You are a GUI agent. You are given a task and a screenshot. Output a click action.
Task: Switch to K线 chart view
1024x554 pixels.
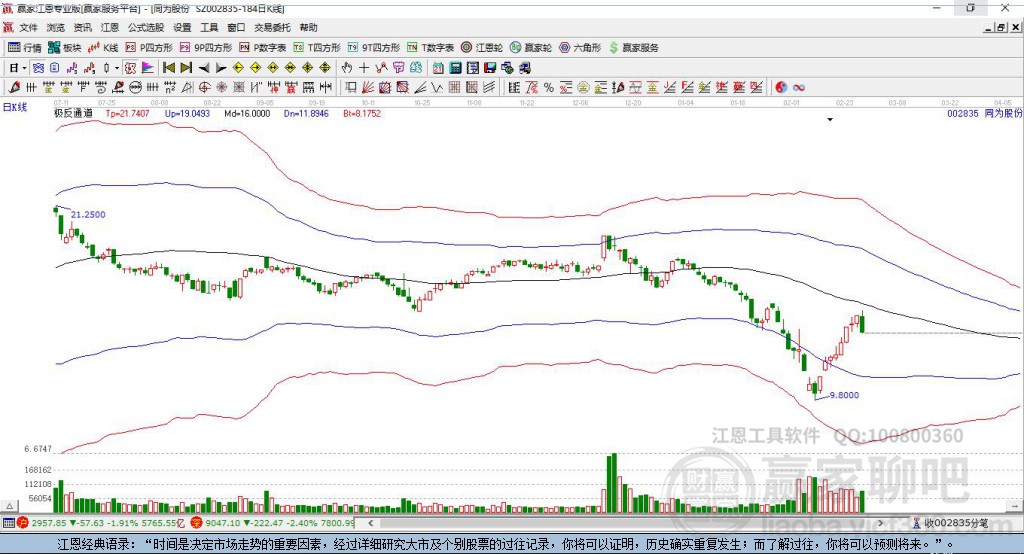pos(103,48)
